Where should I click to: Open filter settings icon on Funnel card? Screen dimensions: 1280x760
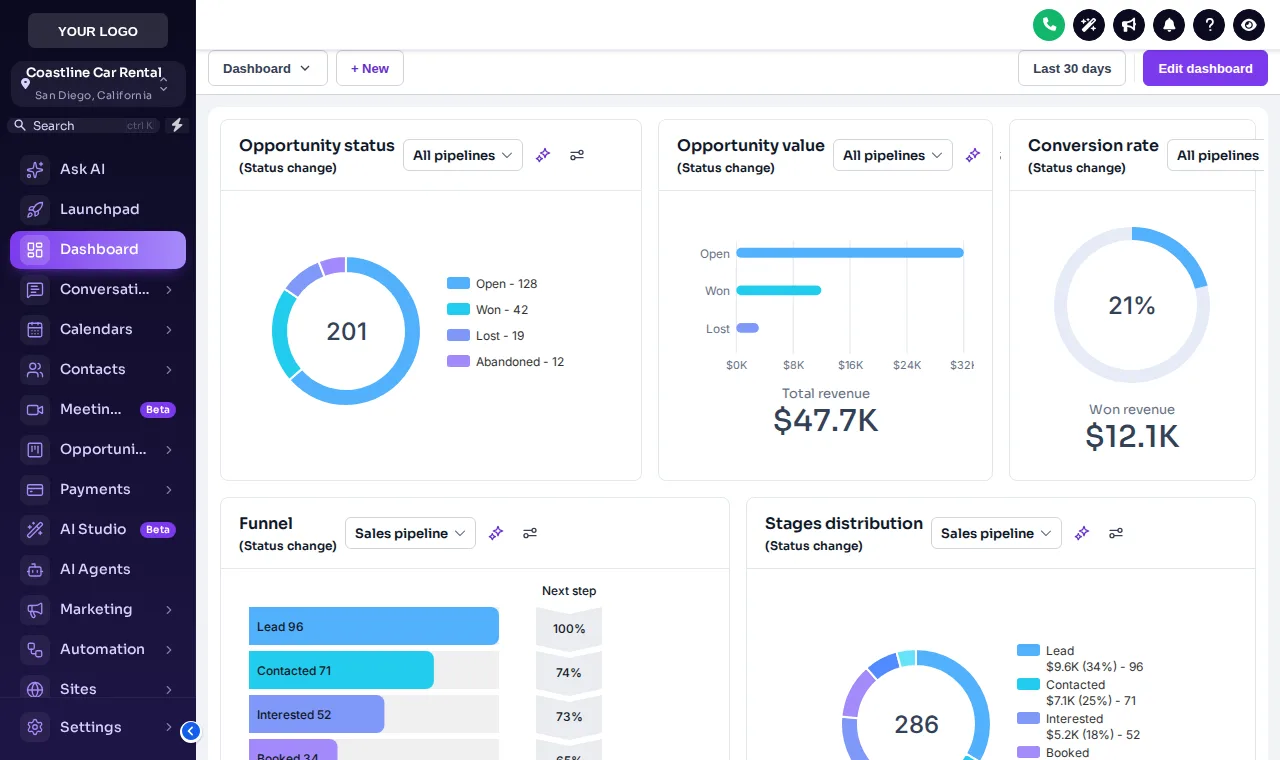(x=530, y=533)
